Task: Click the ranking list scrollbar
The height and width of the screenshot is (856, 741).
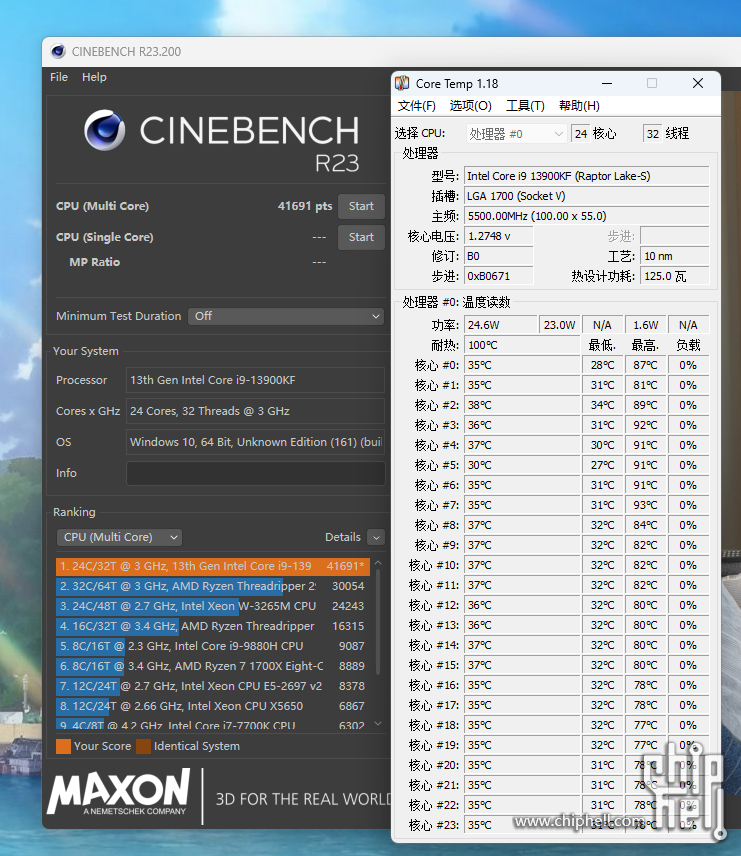Action: tap(378, 622)
